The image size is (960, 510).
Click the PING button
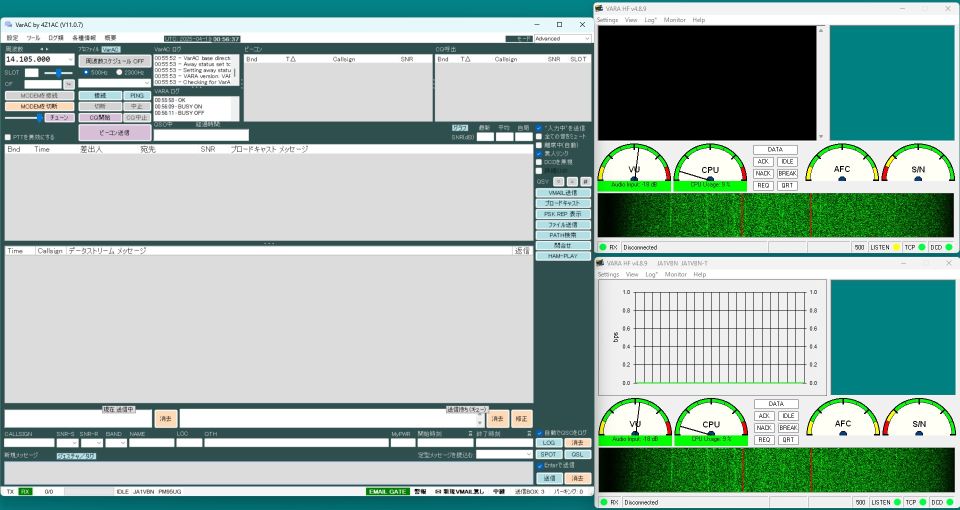point(137,96)
